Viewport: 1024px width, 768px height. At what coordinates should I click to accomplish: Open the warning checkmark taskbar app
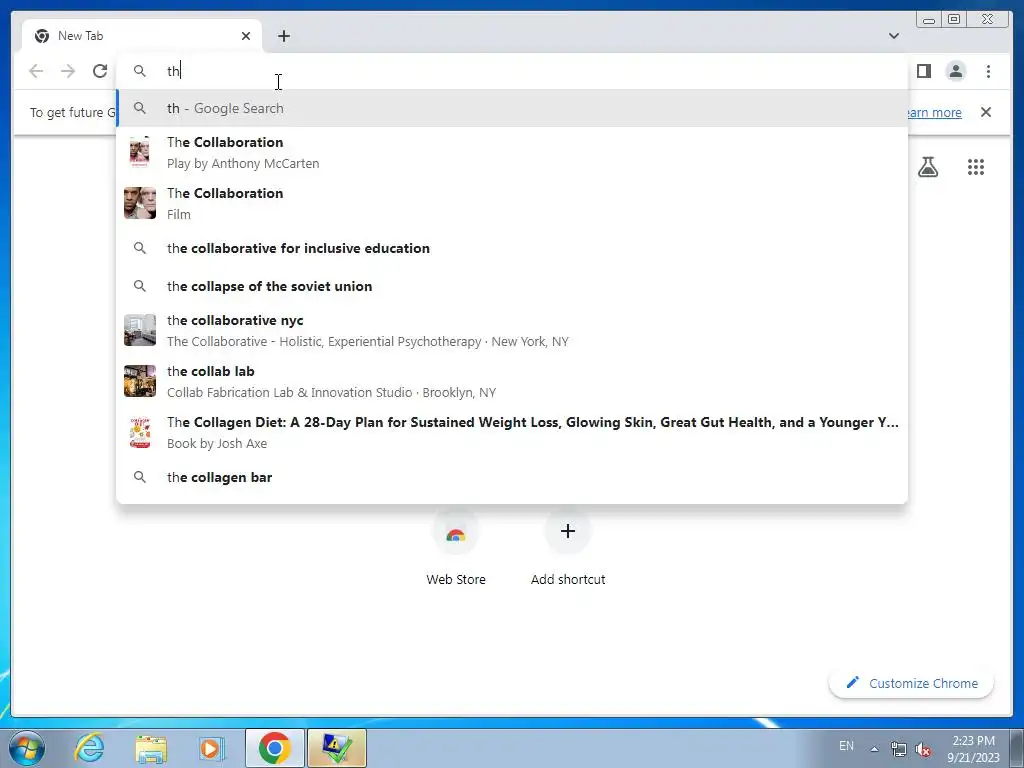[336, 748]
